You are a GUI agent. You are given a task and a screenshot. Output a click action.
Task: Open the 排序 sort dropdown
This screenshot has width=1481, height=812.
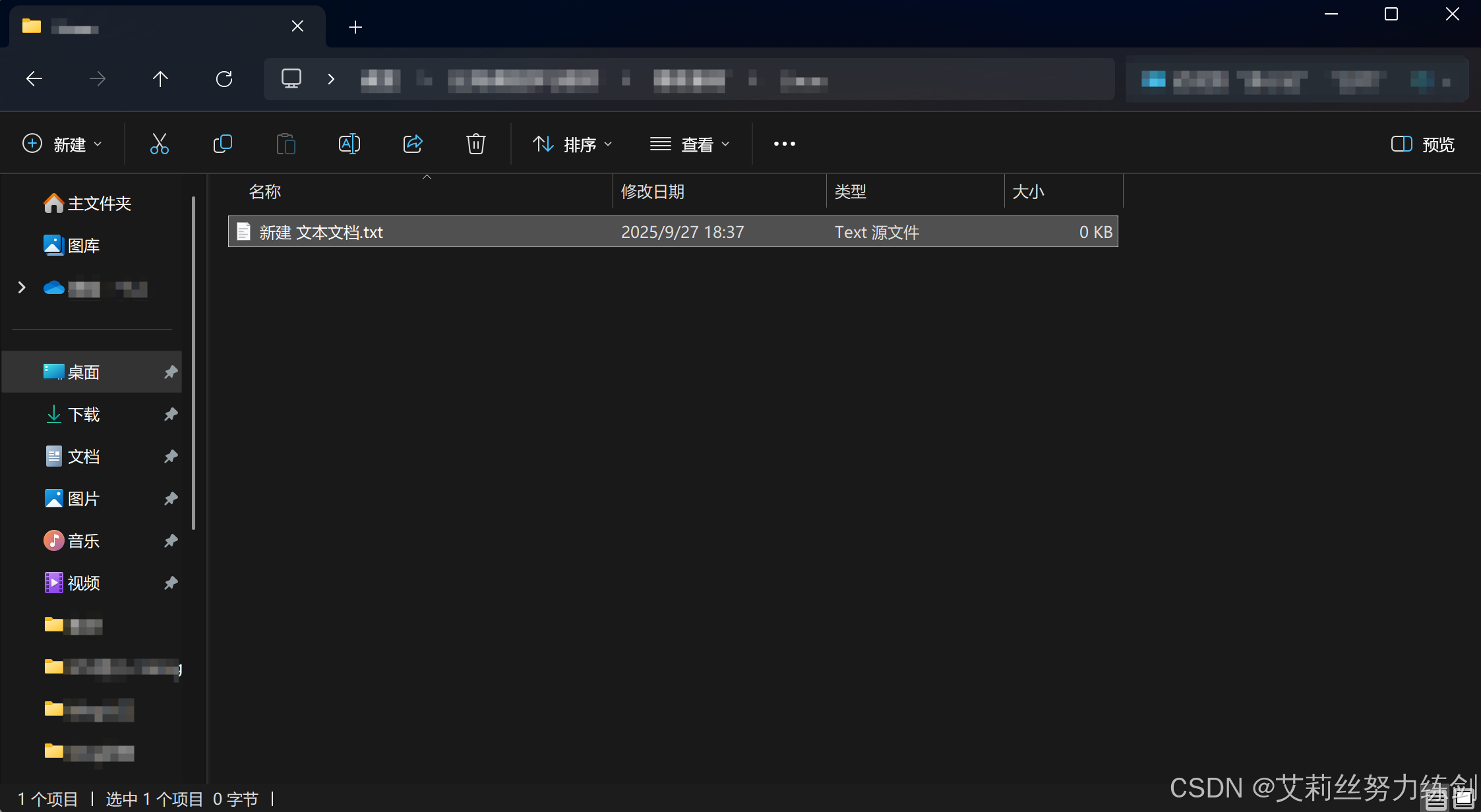pos(572,144)
